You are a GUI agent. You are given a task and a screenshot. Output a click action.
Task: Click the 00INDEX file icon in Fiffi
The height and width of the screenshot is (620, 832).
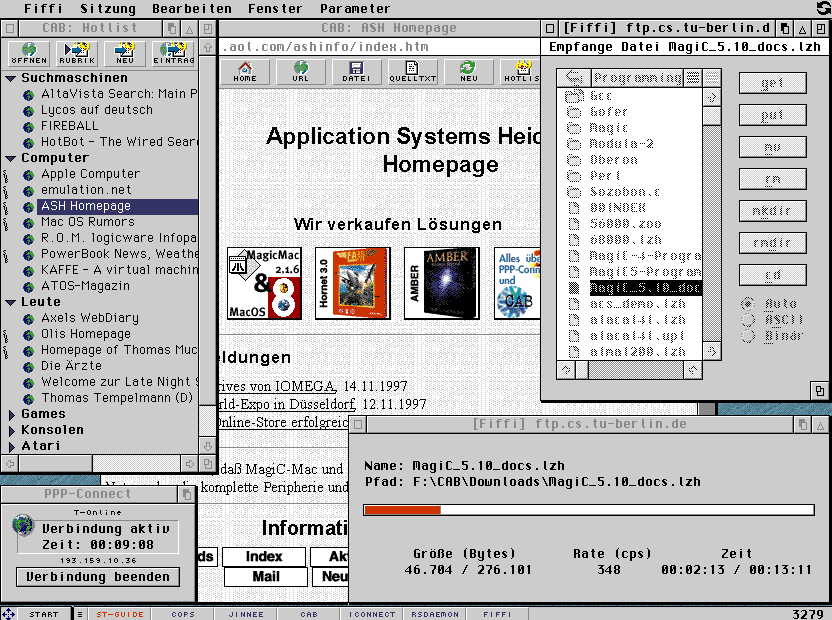[x=574, y=208]
